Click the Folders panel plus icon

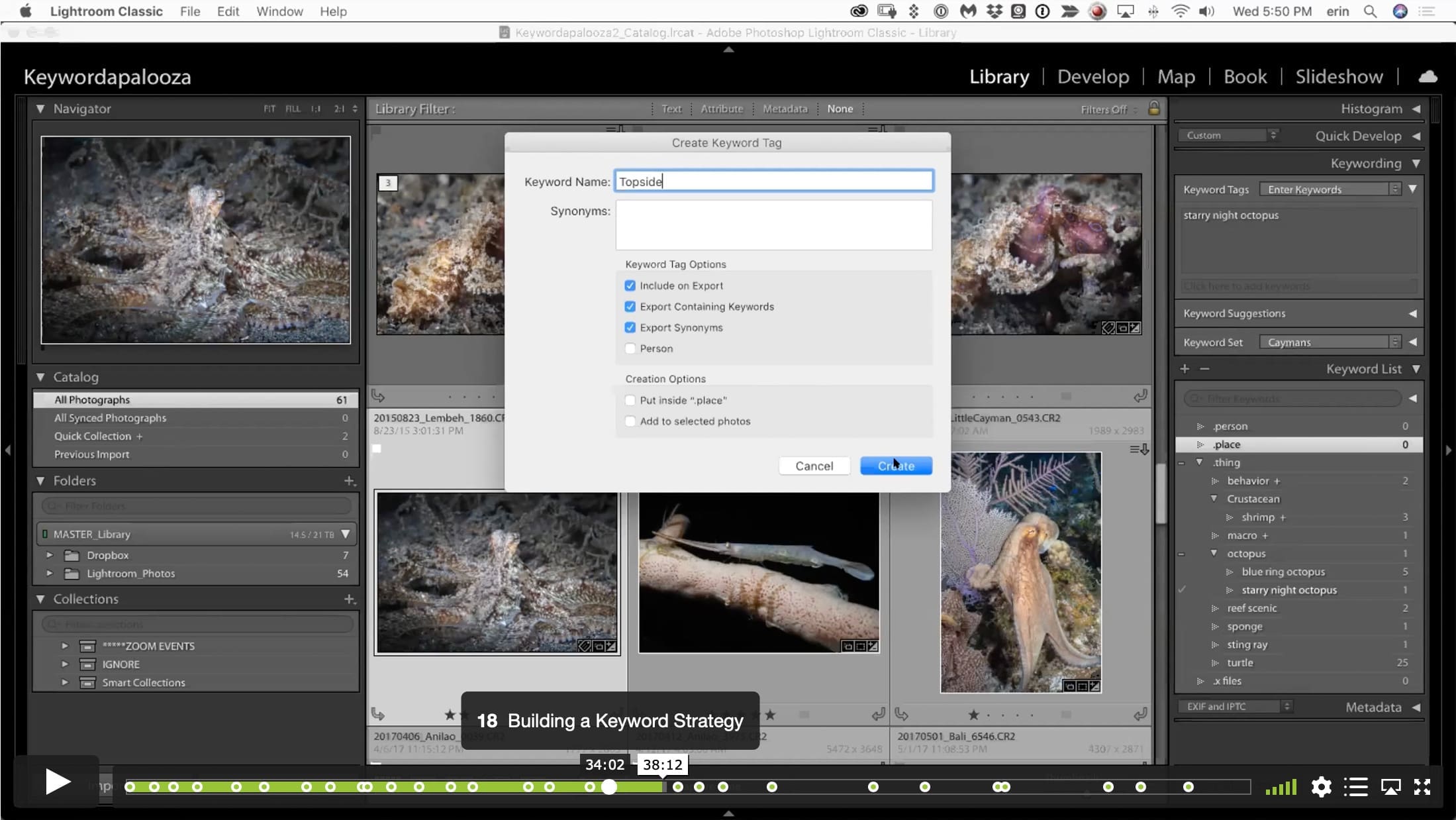(x=350, y=481)
